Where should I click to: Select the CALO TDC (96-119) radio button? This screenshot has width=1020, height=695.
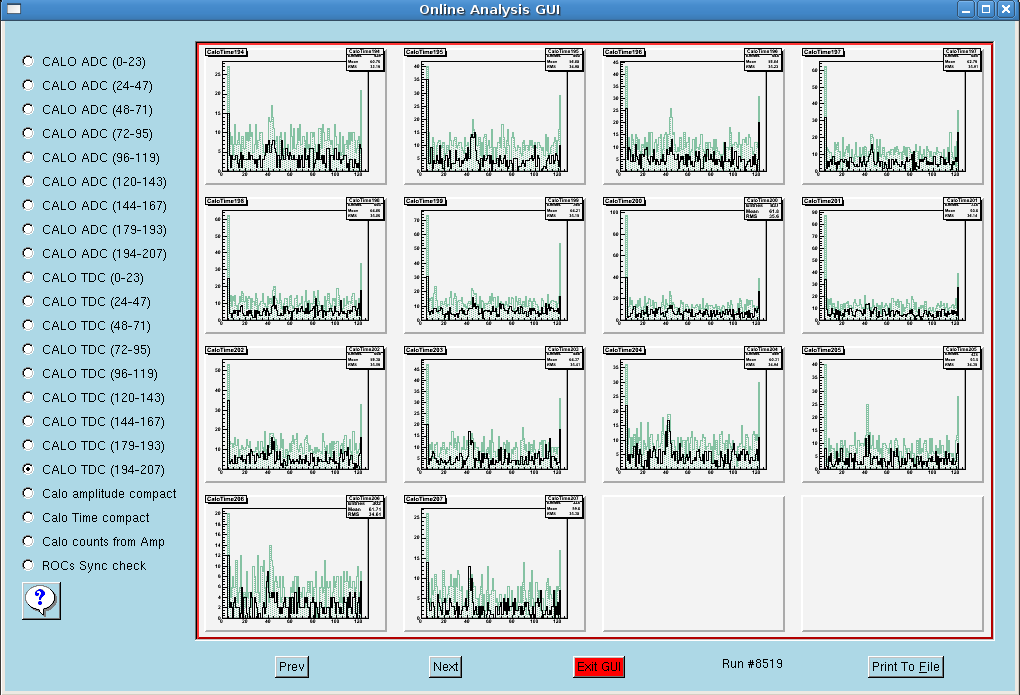coord(28,374)
